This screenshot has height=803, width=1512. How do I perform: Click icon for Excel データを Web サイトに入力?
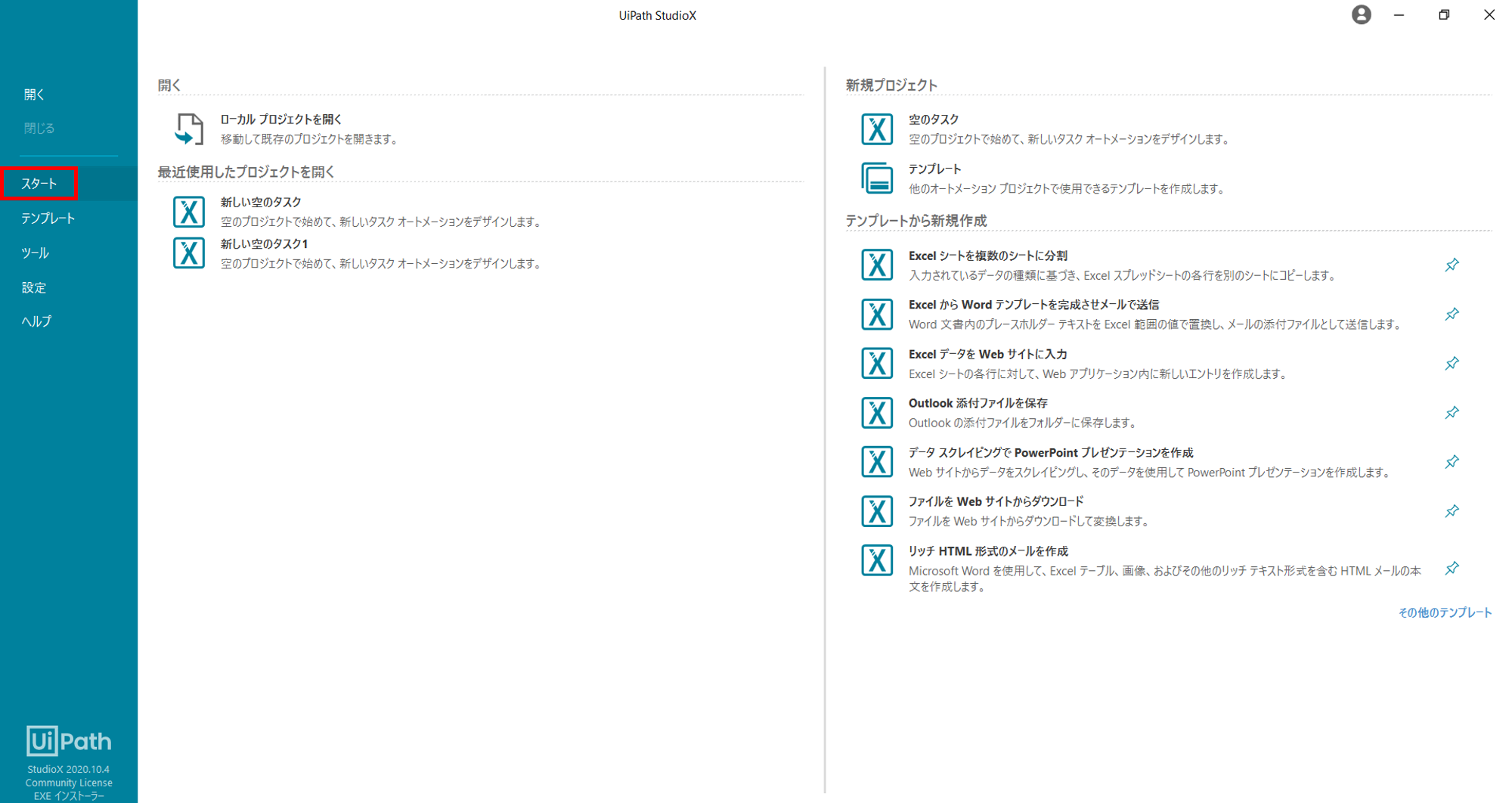[x=877, y=363]
